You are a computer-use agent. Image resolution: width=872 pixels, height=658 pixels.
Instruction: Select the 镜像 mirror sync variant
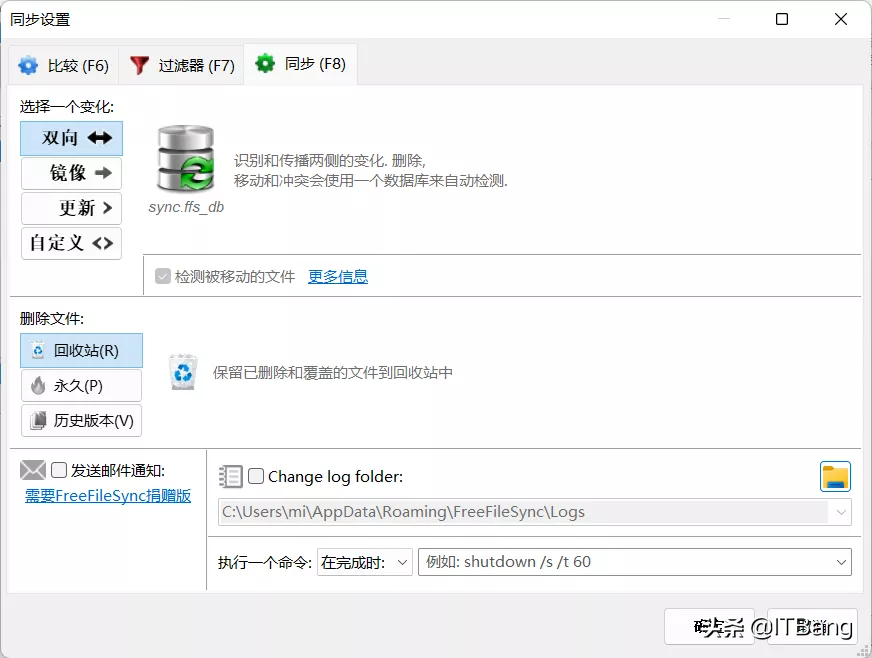(72, 173)
